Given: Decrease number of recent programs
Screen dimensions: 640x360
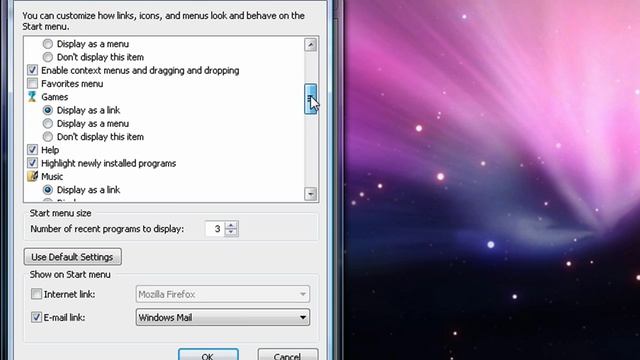Looking at the screenshot, I should point(231,232).
